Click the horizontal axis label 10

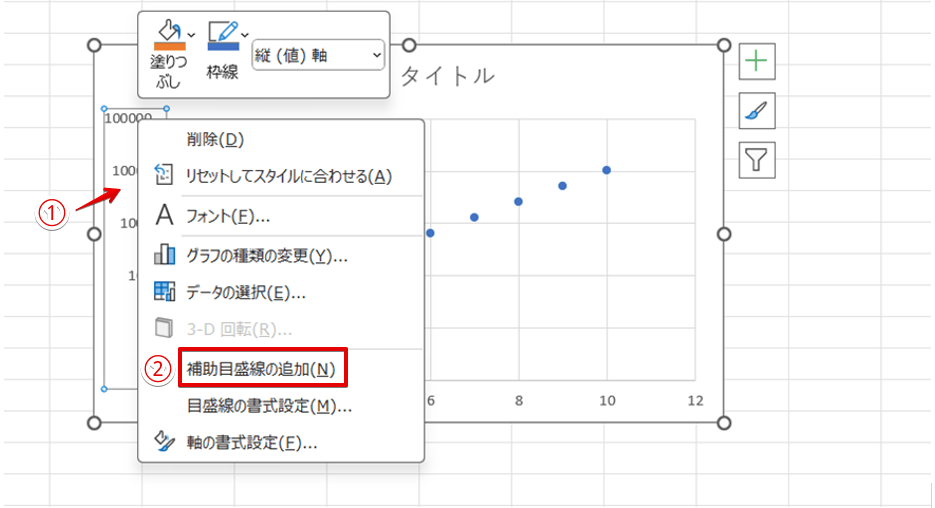tap(607, 401)
